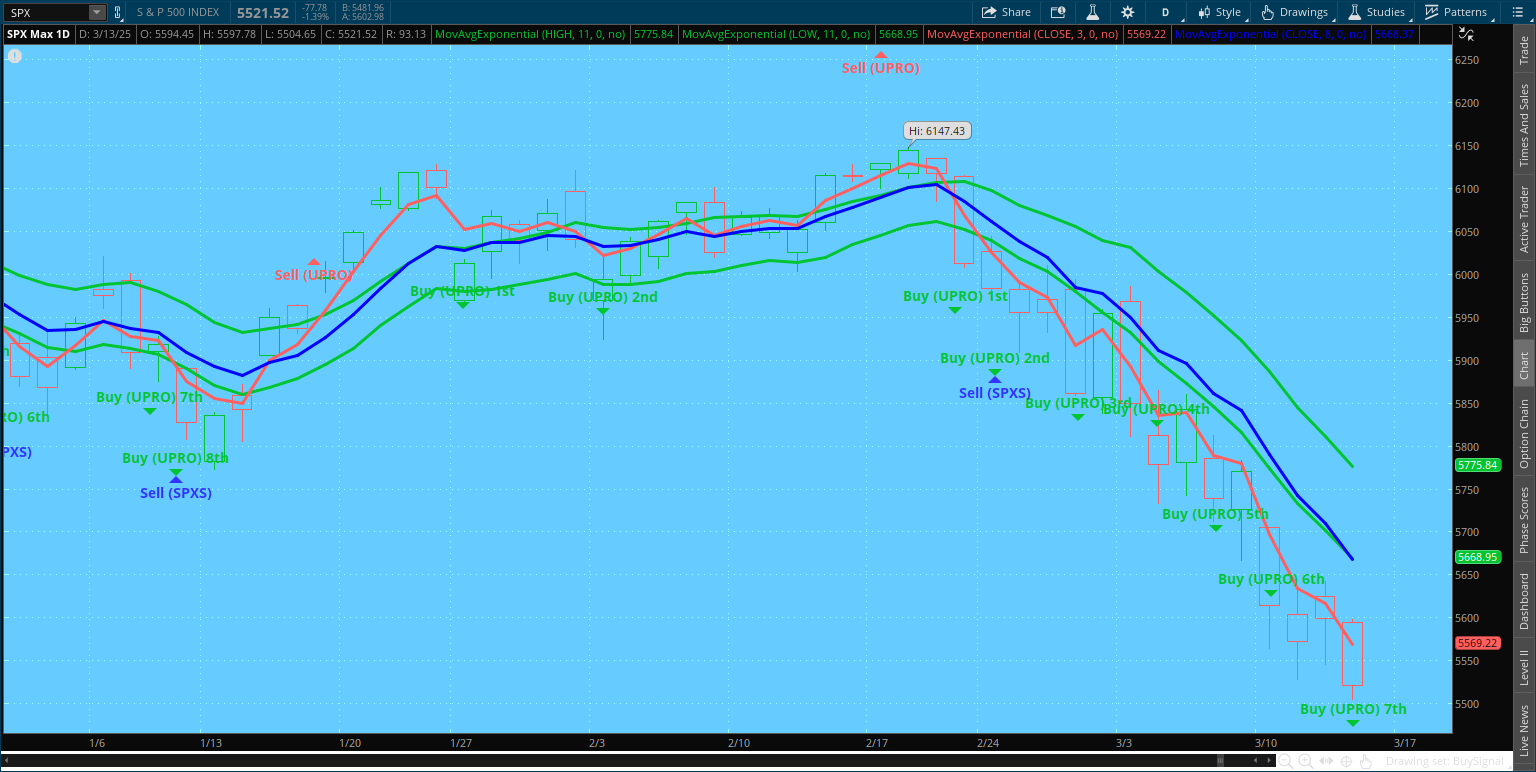The image size is (1536, 772).
Task: Expand the SPX symbol dropdown arrow
Action: click(x=97, y=13)
